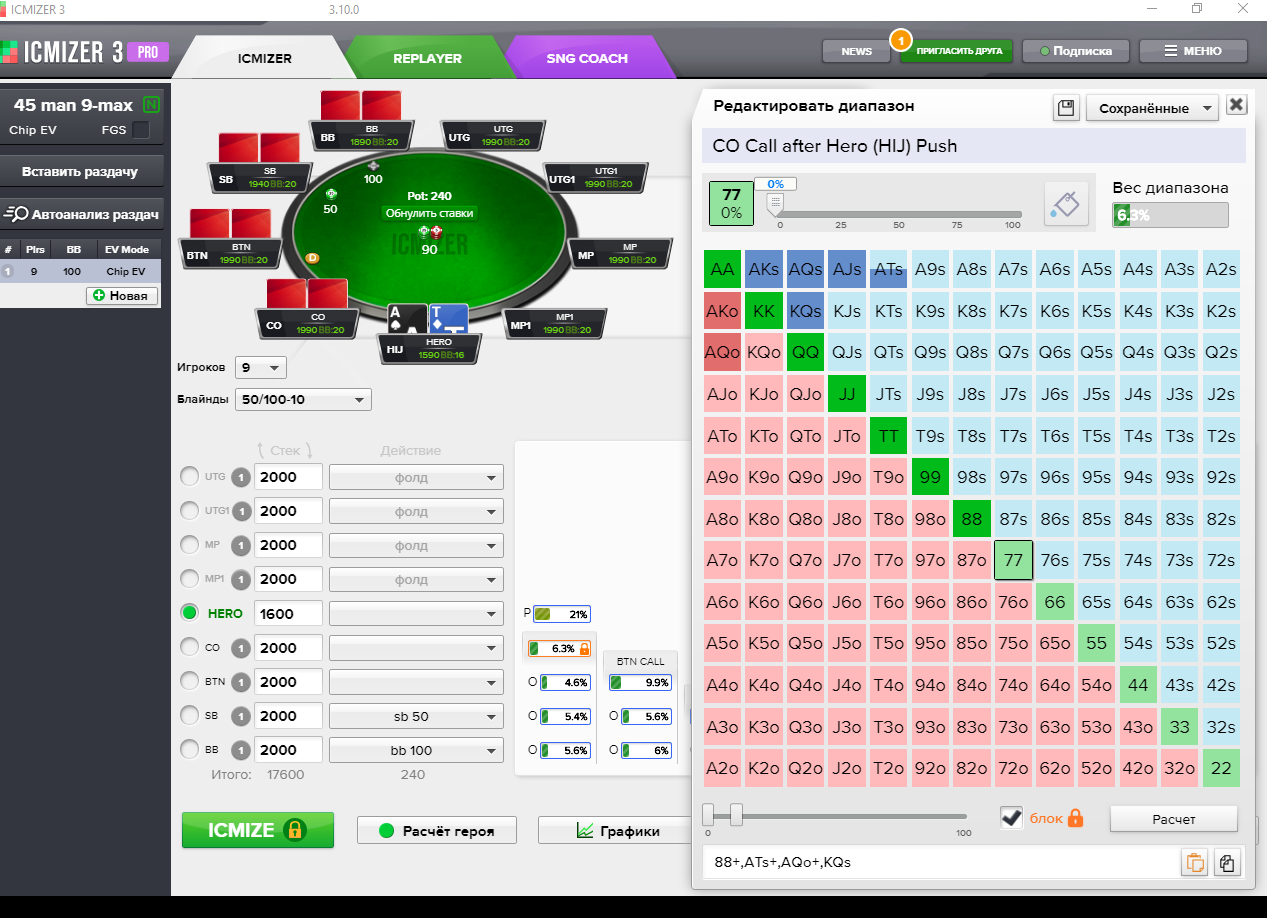
Task: Click the range text field 88+,ATs+,AQo+,KQs
Action: pos(941,862)
